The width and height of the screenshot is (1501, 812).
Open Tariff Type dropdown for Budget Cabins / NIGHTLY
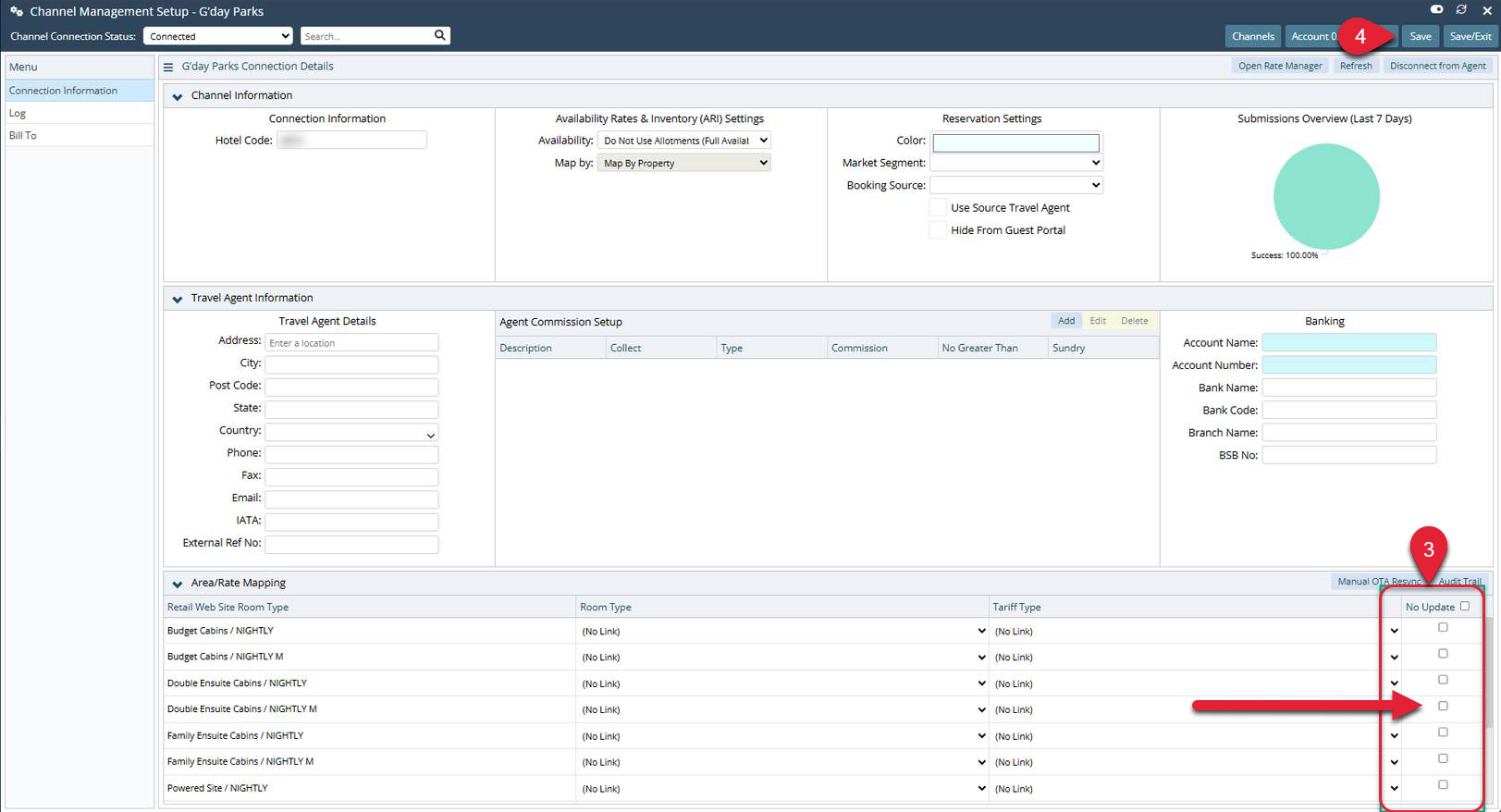click(x=1196, y=632)
